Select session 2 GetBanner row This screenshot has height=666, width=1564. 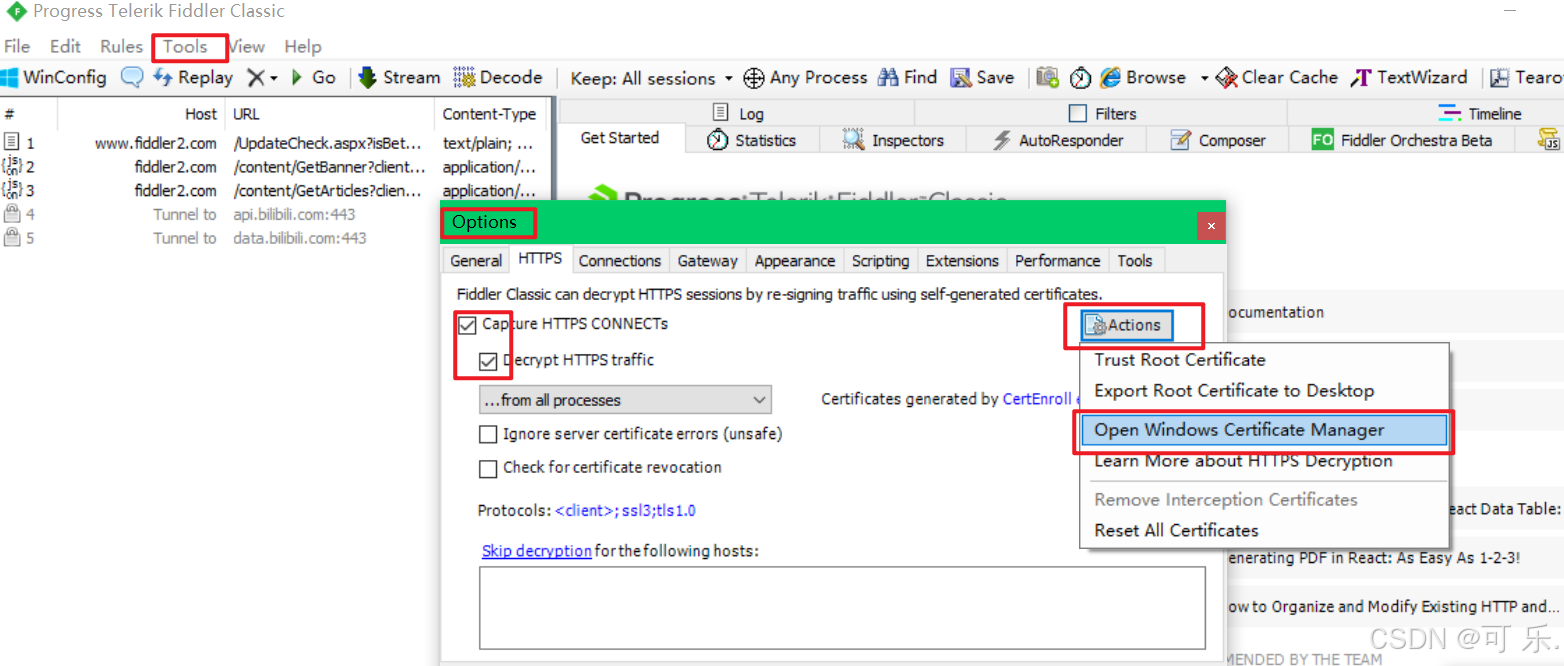click(275, 167)
